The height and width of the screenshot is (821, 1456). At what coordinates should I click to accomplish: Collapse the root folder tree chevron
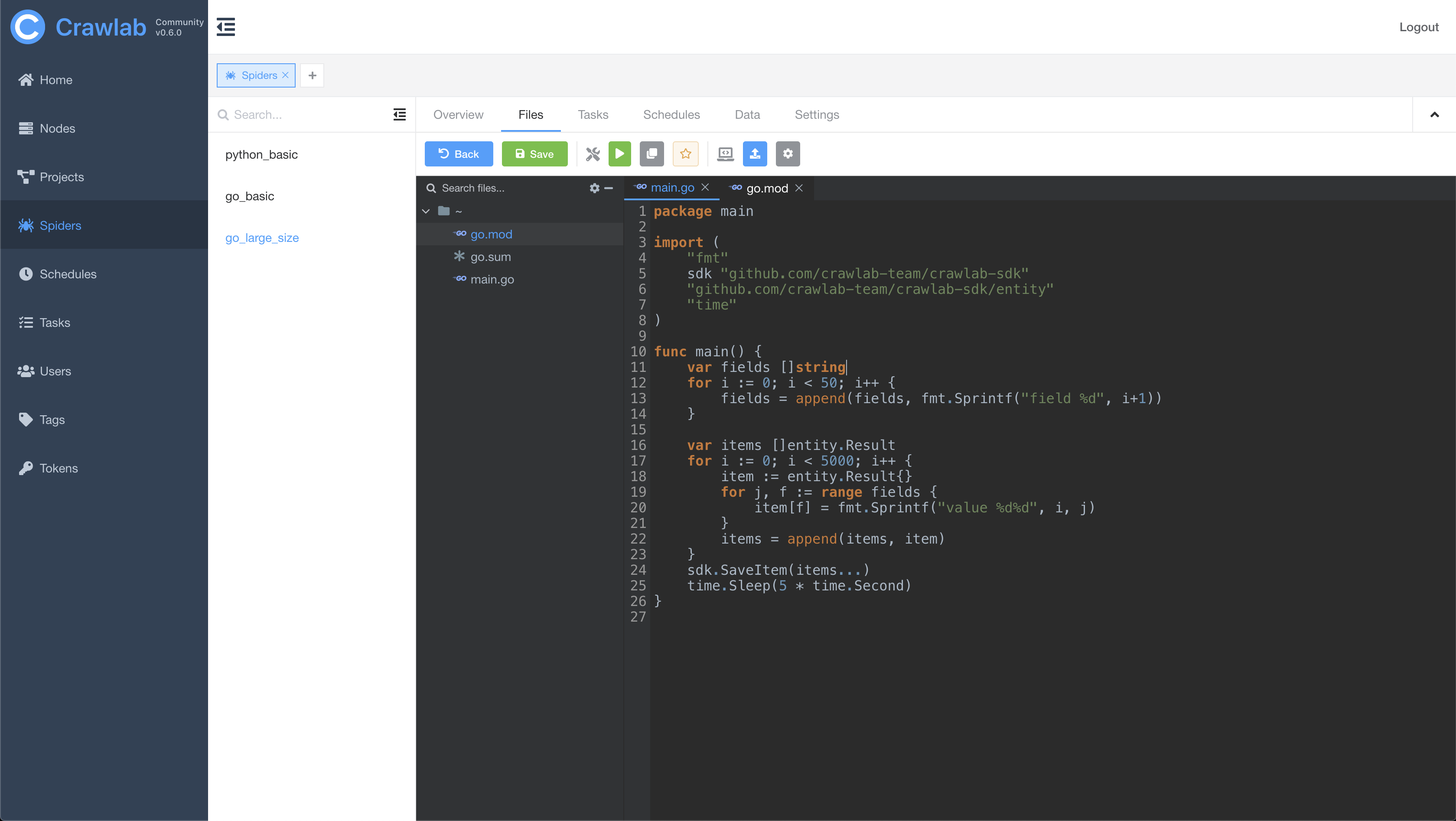coord(426,212)
